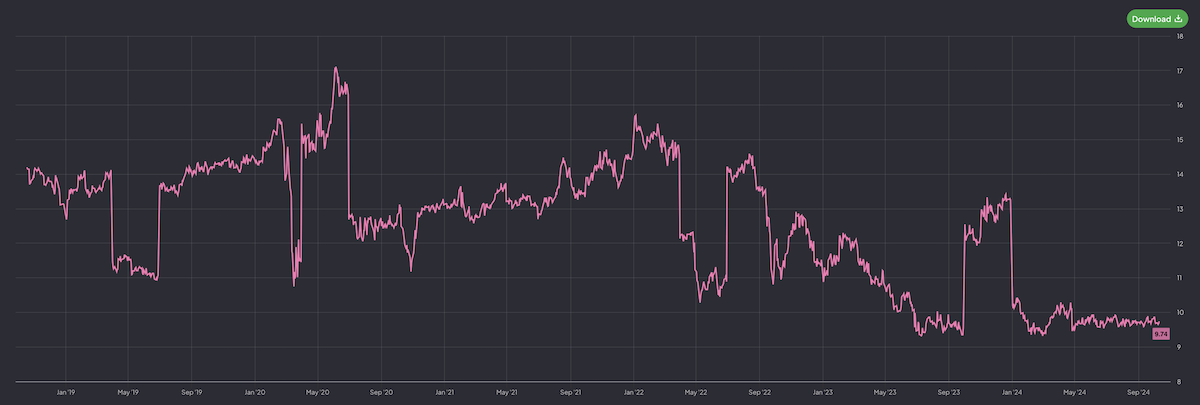
Task: Select the Jan '19 x-axis label
Action: tap(66, 394)
